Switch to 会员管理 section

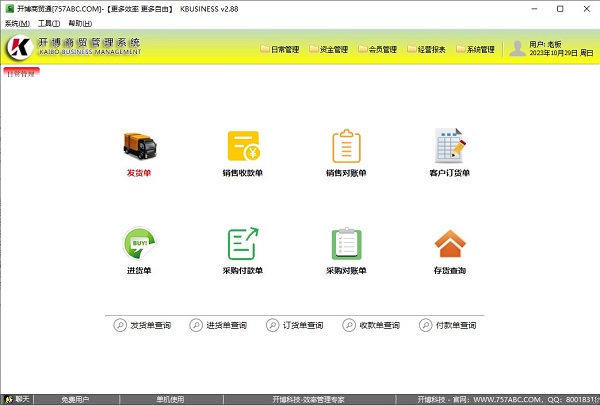[378, 49]
